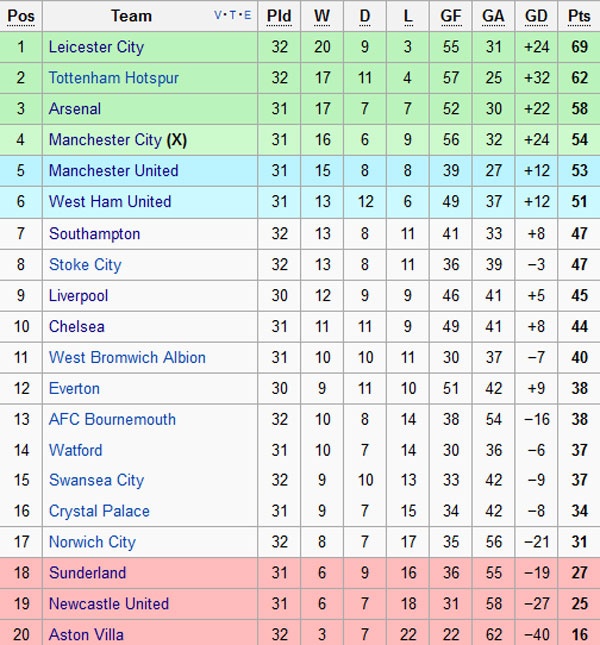This screenshot has width=600, height=645.
Task: Open the Southampton team link
Action: click(x=95, y=234)
